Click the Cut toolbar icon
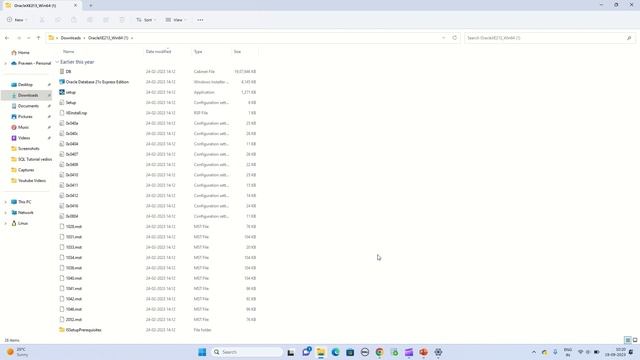This screenshot has width=640, height=360. click(42, 20)
